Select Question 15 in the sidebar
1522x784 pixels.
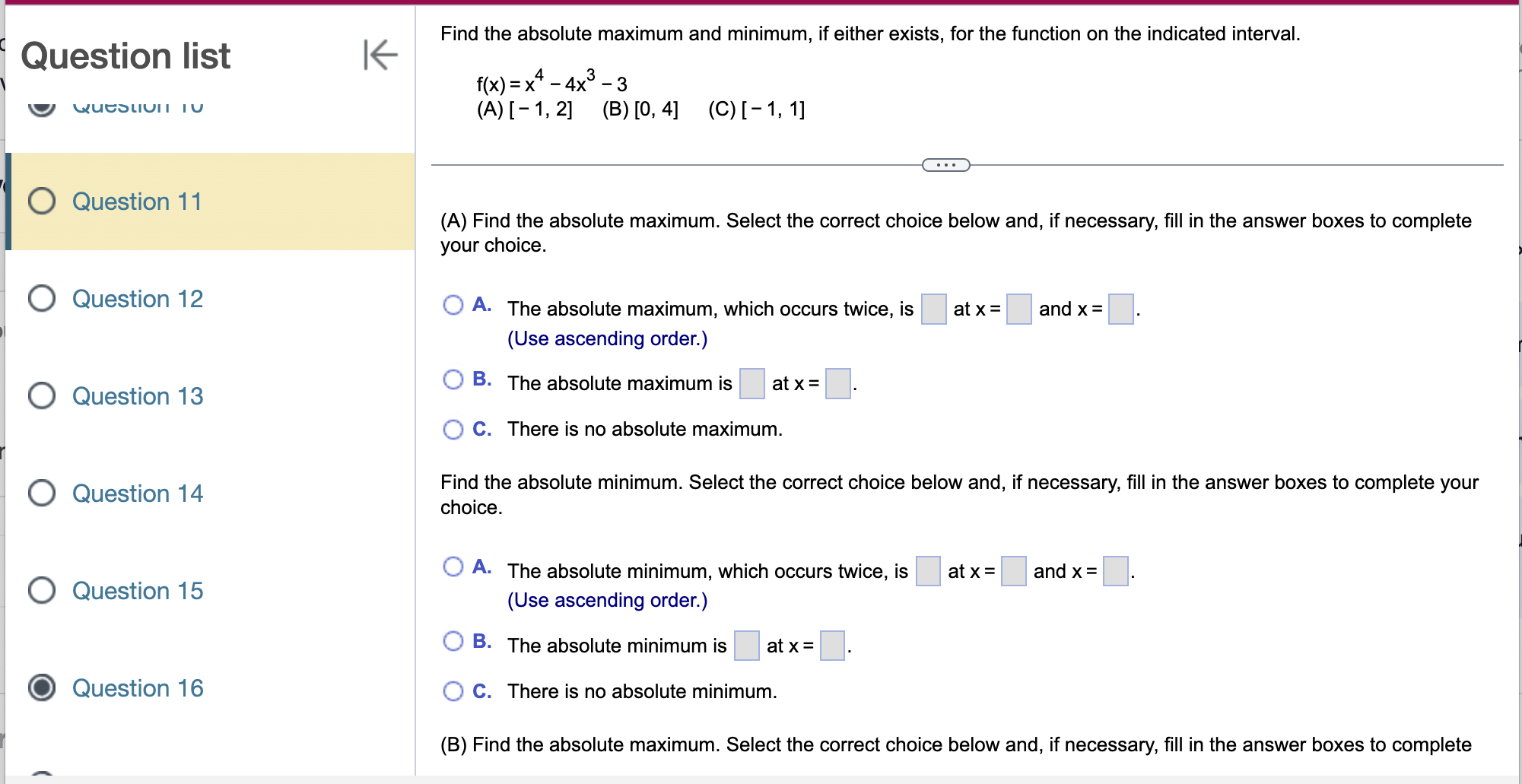coord(137,590)
